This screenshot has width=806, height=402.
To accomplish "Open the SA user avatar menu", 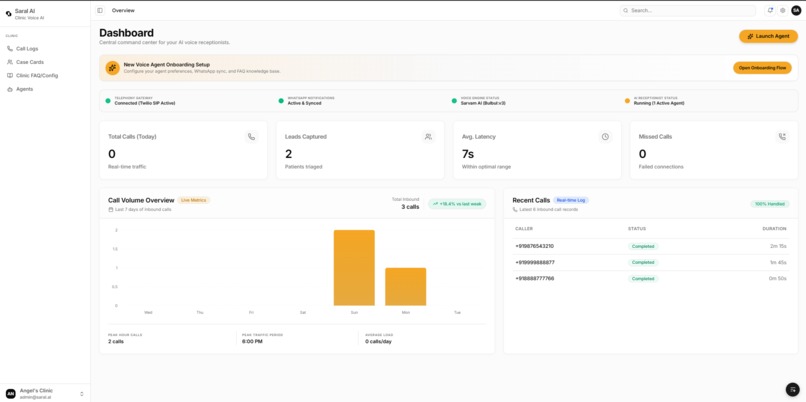I will click(x=796, y=10).
